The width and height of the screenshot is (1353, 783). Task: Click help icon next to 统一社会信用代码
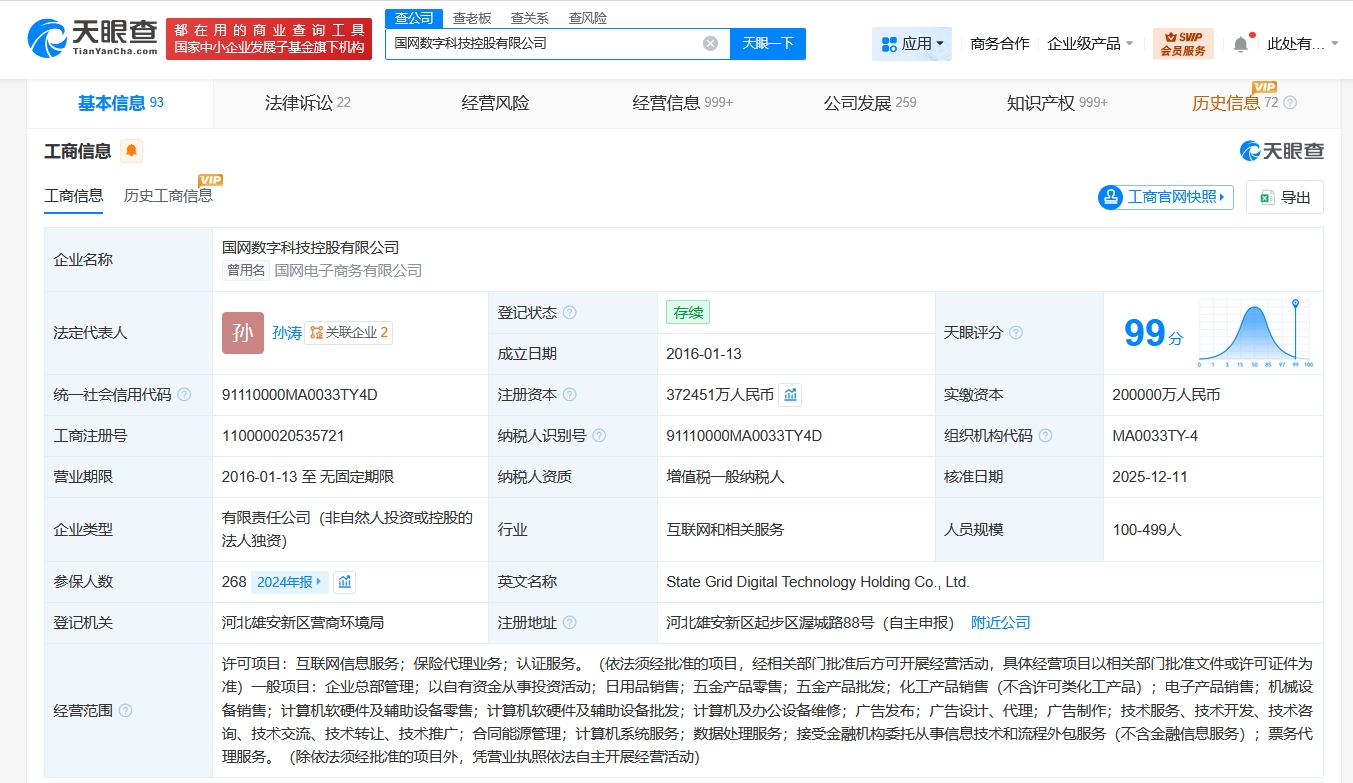[x=184, y=395]
